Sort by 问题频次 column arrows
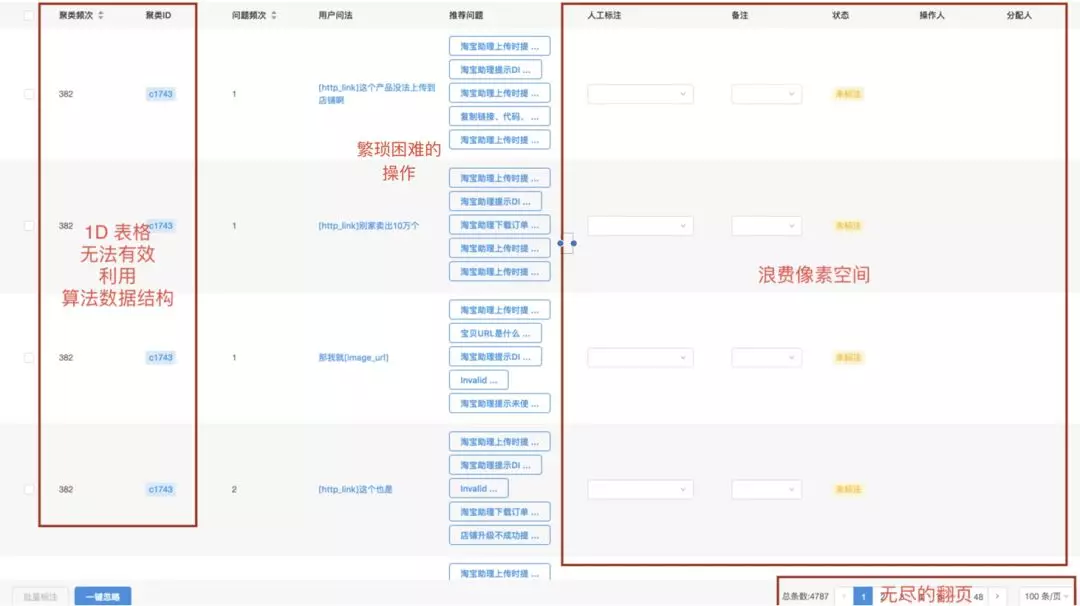1080x606 pixels. [x=273, y=15]
